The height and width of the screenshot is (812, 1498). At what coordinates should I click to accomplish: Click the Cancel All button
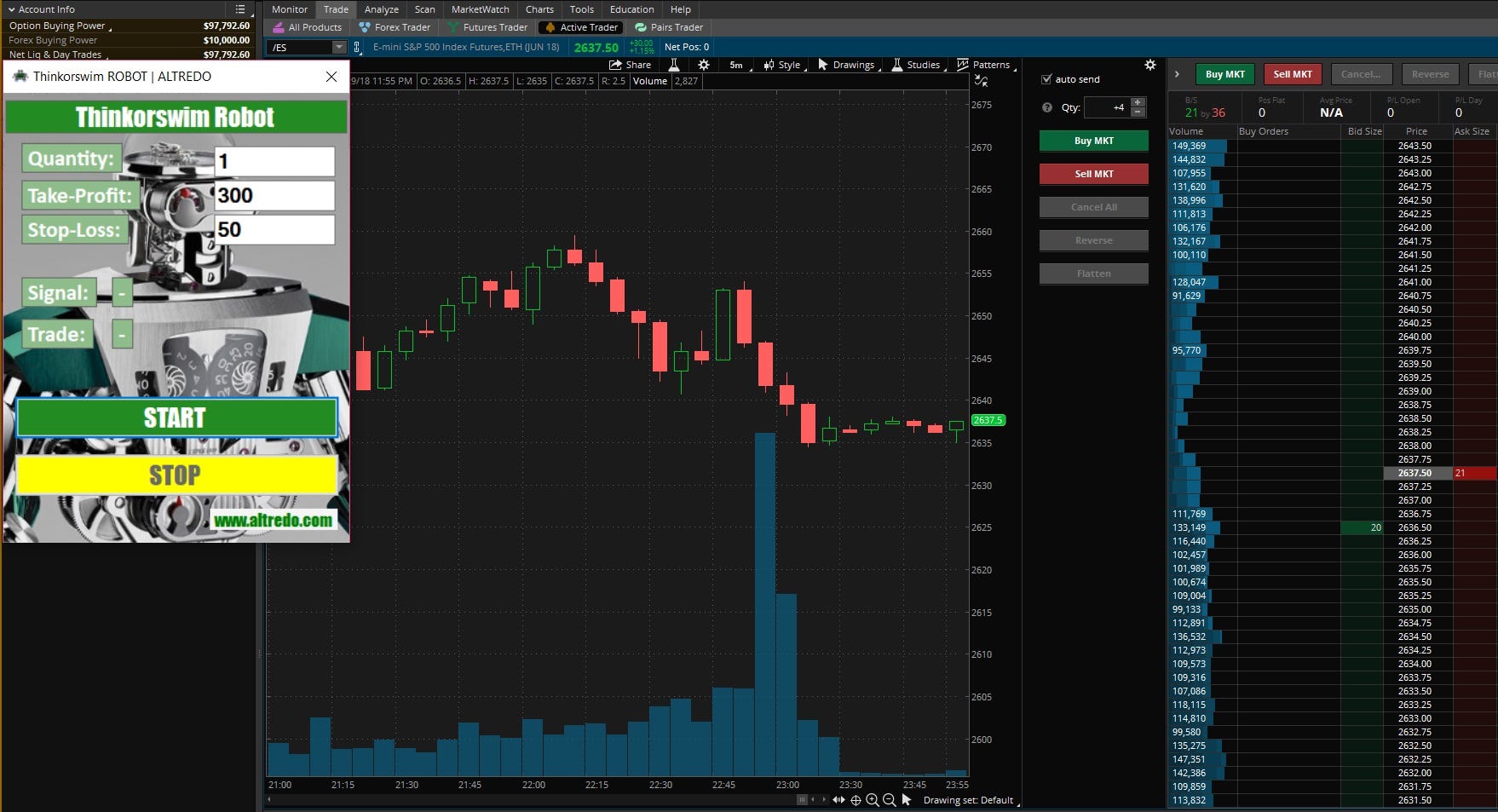[1093, 207]
